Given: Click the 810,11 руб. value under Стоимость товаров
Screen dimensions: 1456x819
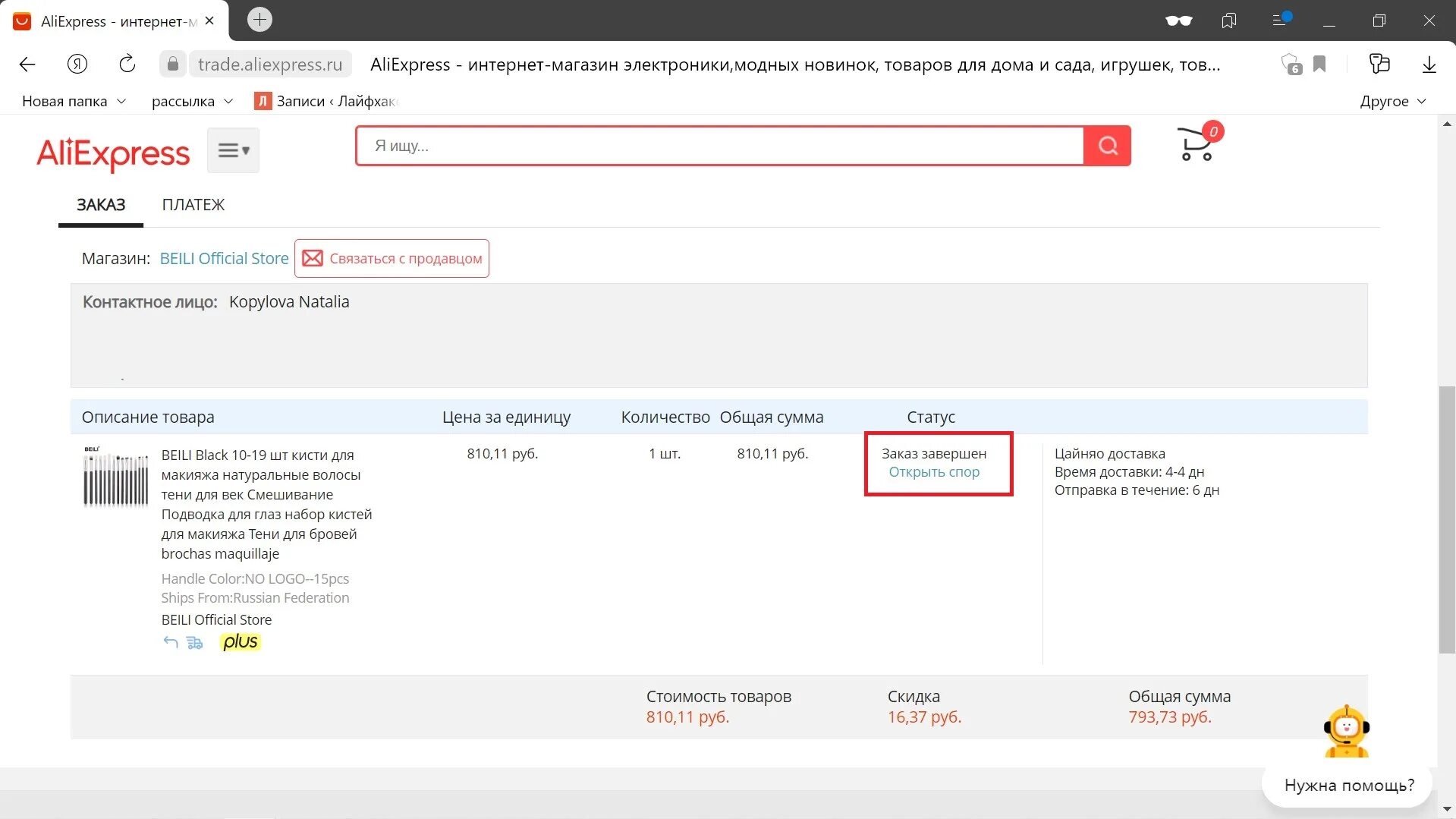Looking at the screenshot, I should point(687,717).
